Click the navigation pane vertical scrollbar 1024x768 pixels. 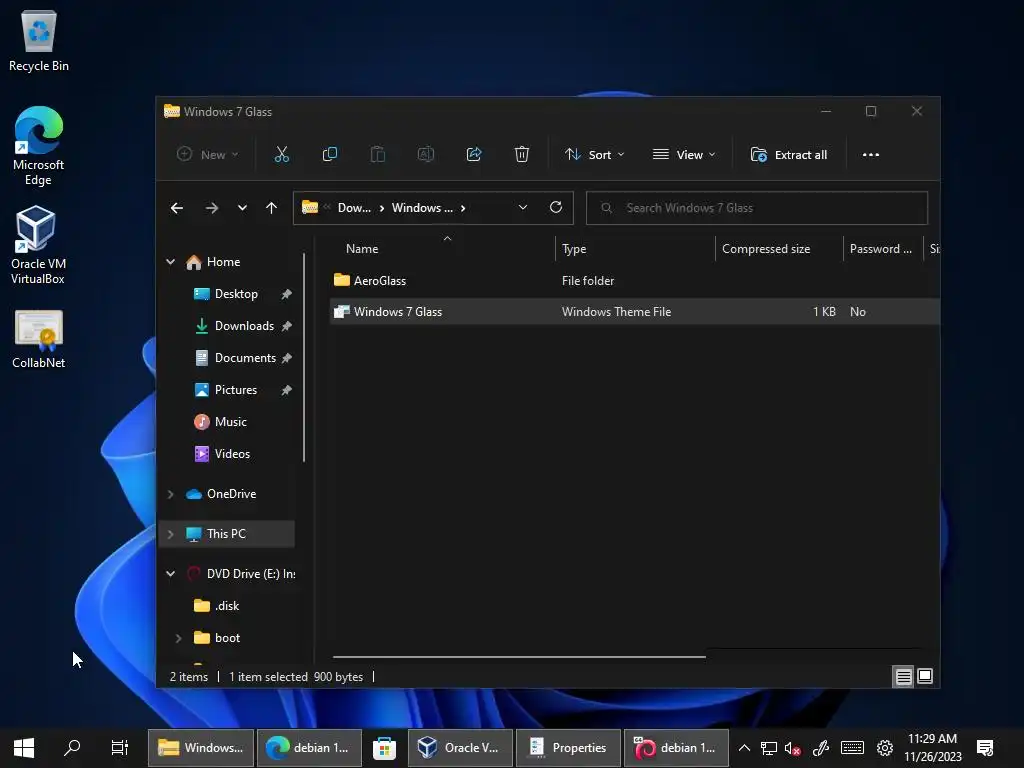pos(304,358)
